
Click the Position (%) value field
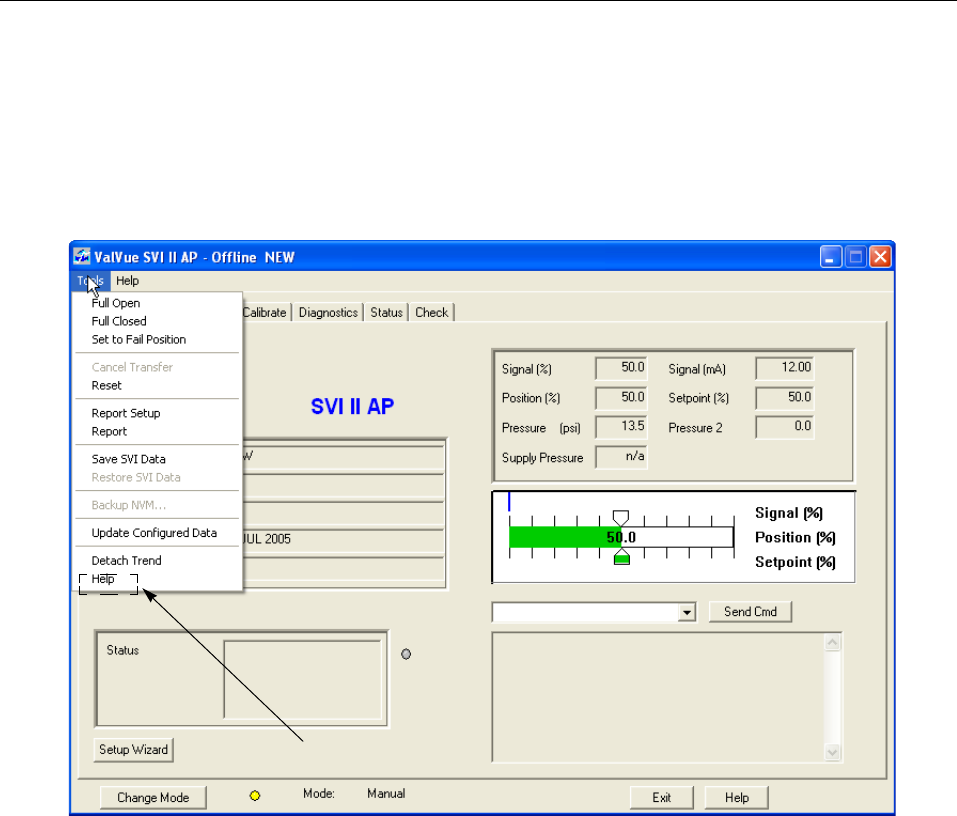coord(621,398)
